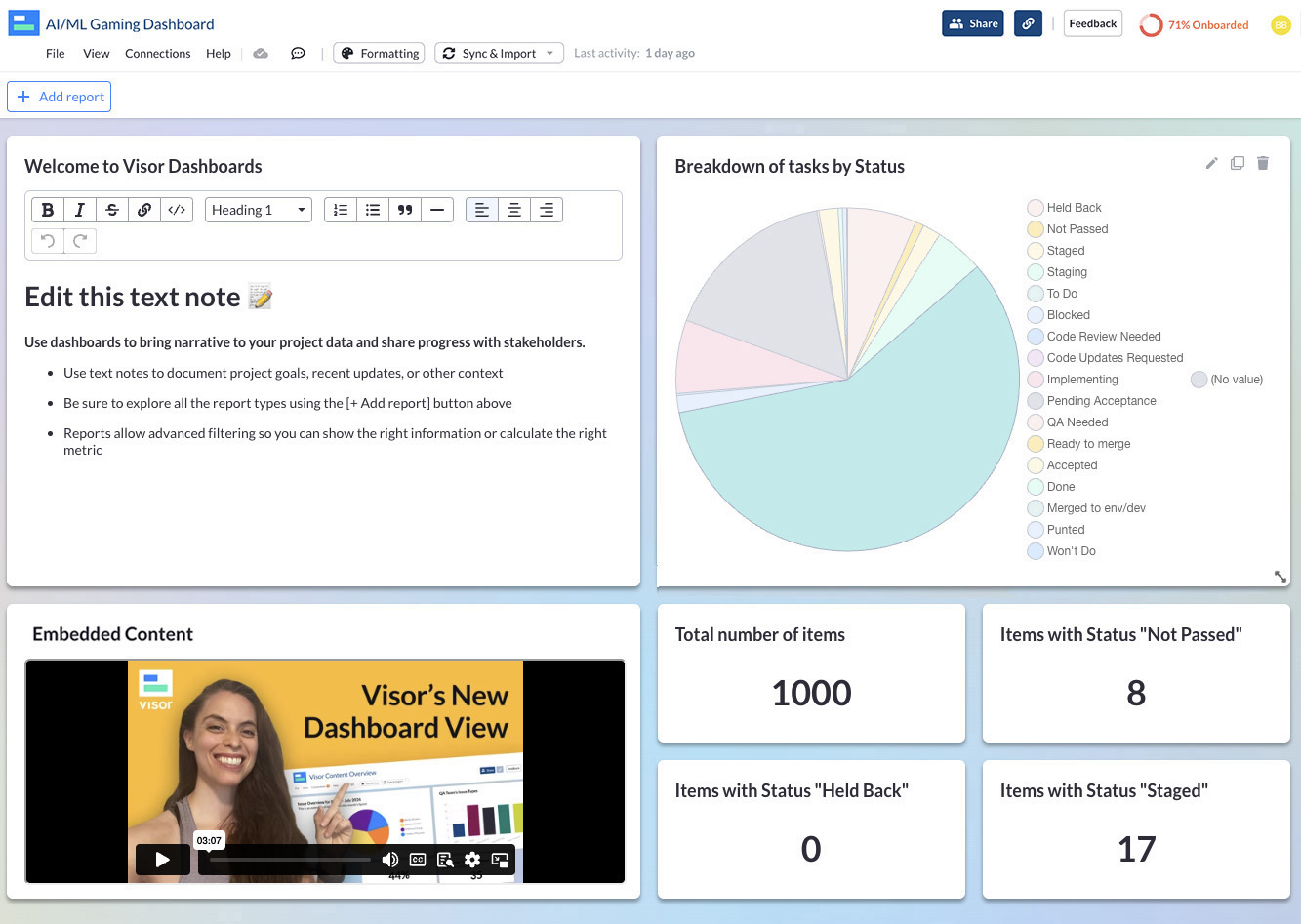1301x924 pixels.
Task: Insert a hyperlink in the text note
Action: (x=144, y=209)
